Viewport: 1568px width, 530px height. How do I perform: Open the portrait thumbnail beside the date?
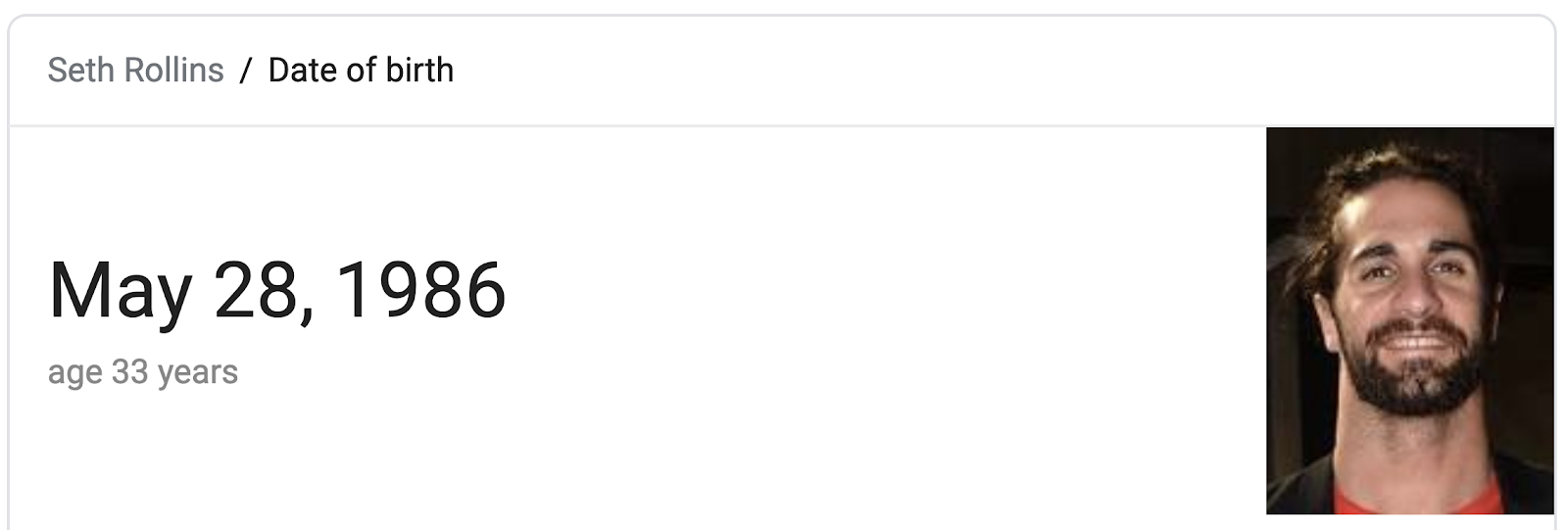click(1409, 320)
